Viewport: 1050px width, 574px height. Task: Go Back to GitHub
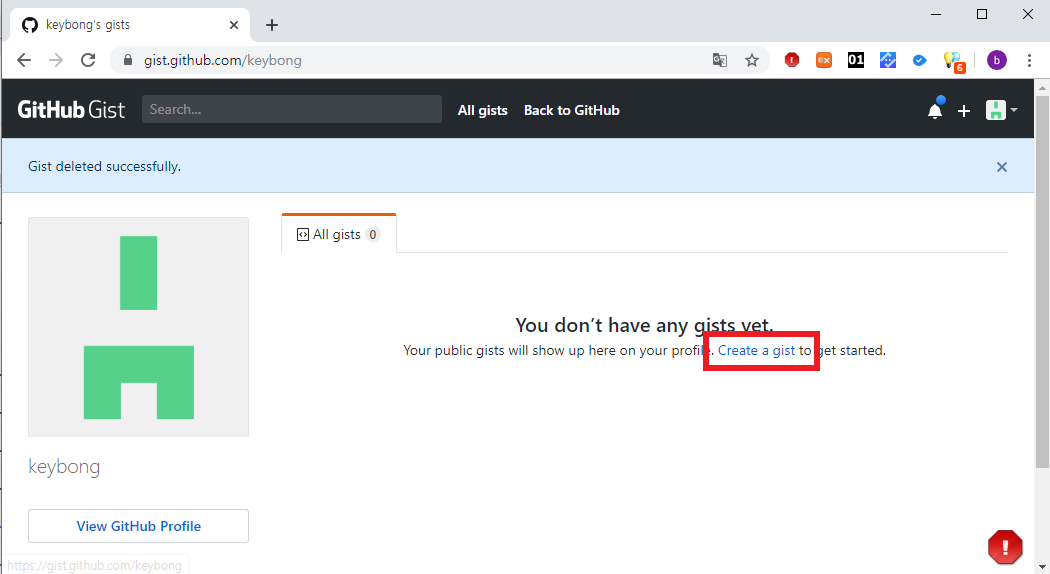click(571, 111)
